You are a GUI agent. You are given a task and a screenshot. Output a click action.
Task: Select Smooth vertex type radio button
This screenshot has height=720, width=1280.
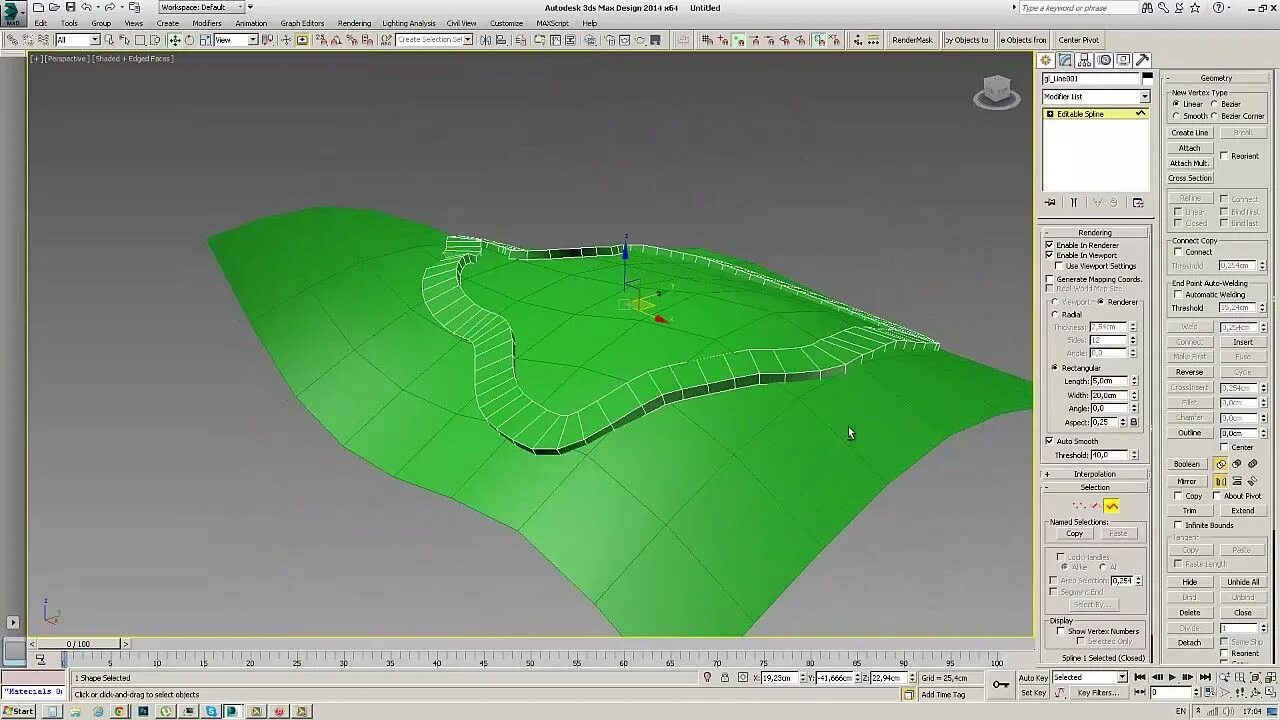[1176, 116]
